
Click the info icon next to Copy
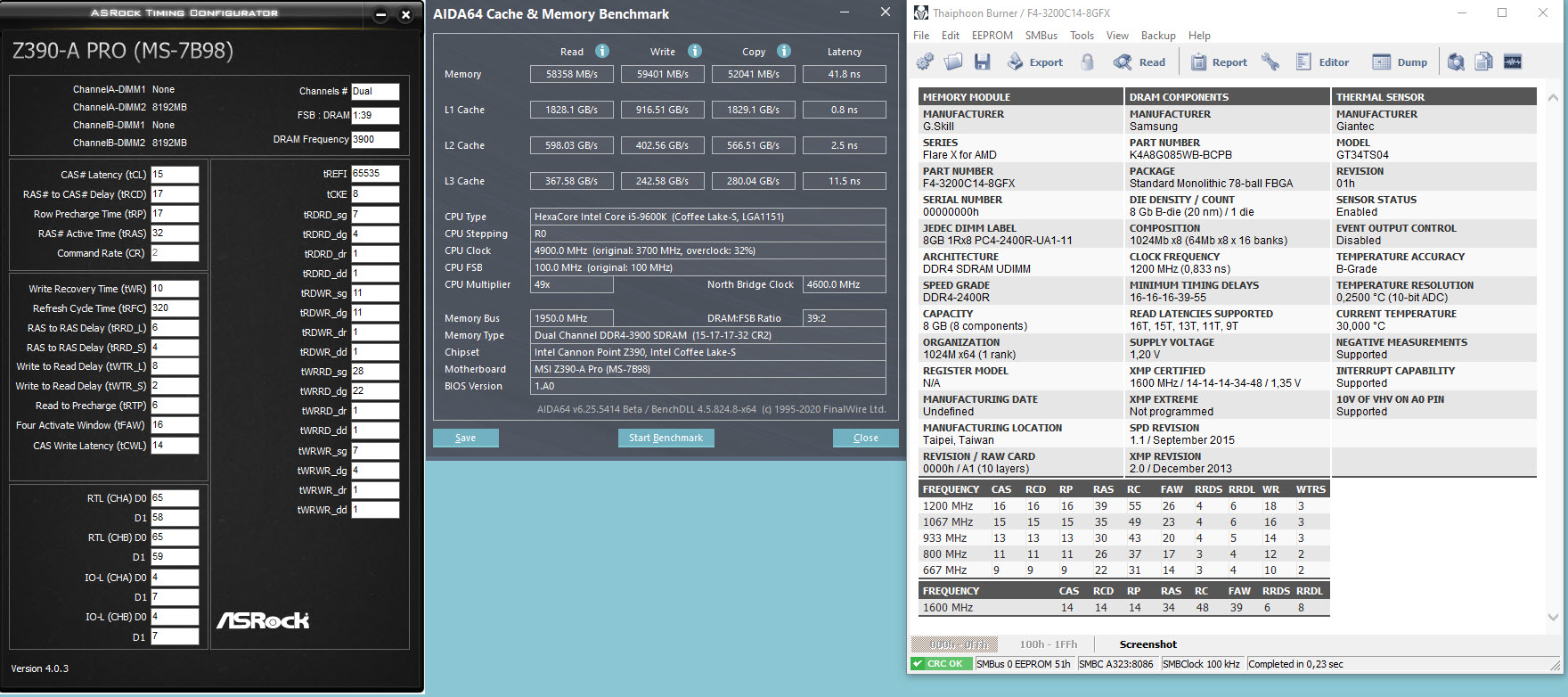click(x=784, y=51)
